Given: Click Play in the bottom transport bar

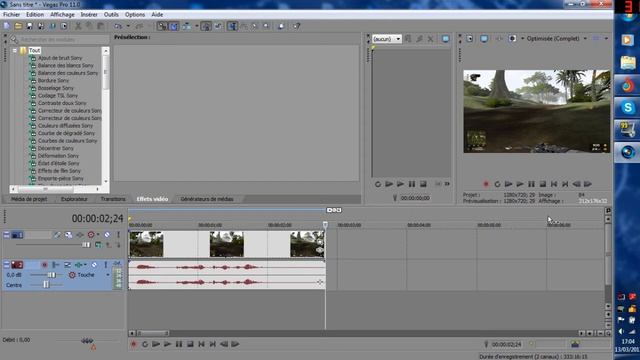Looking at the screenshot, I should click(x=167, y=344).
